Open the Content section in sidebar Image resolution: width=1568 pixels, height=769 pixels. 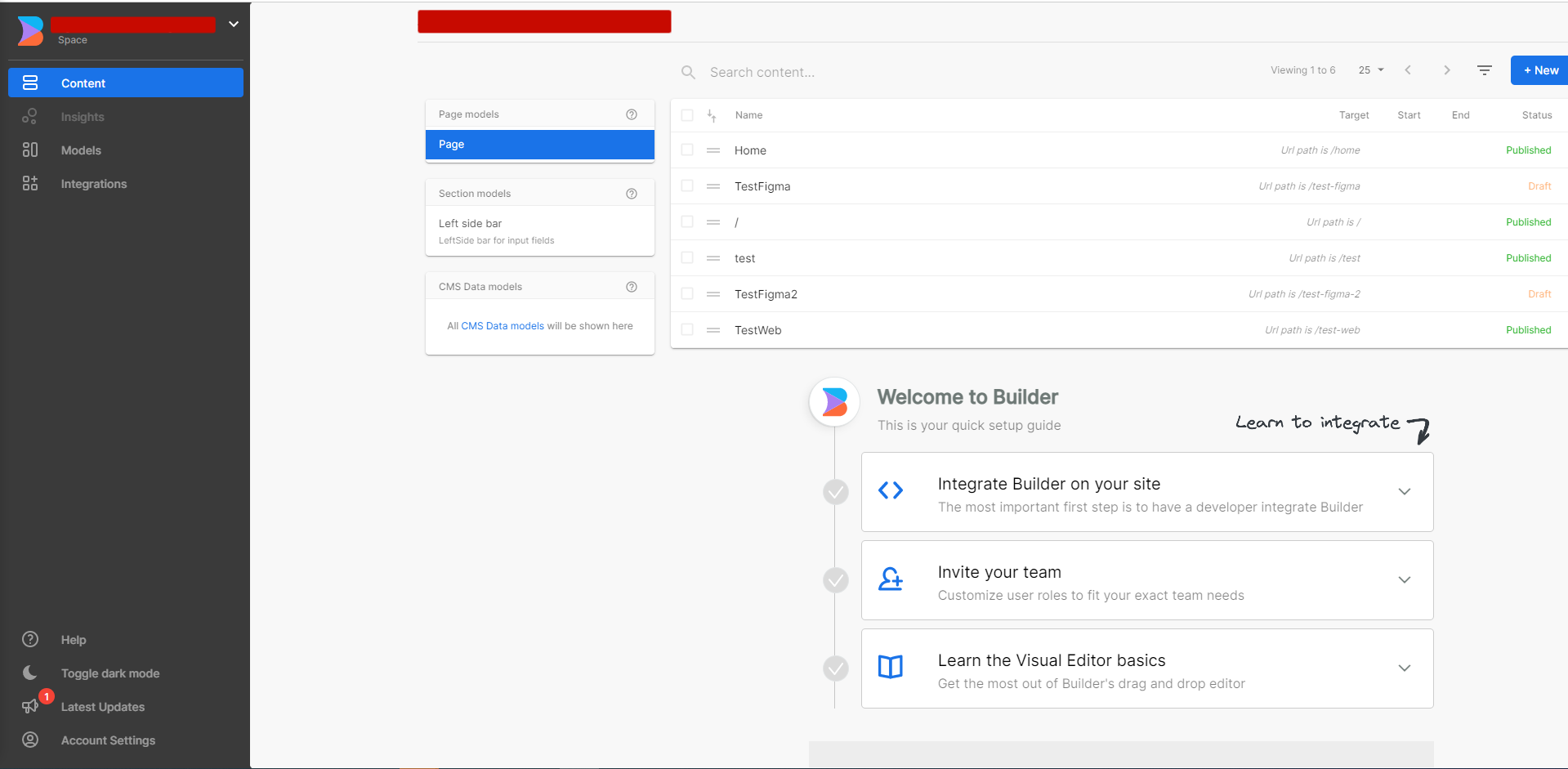click(126, 83)
